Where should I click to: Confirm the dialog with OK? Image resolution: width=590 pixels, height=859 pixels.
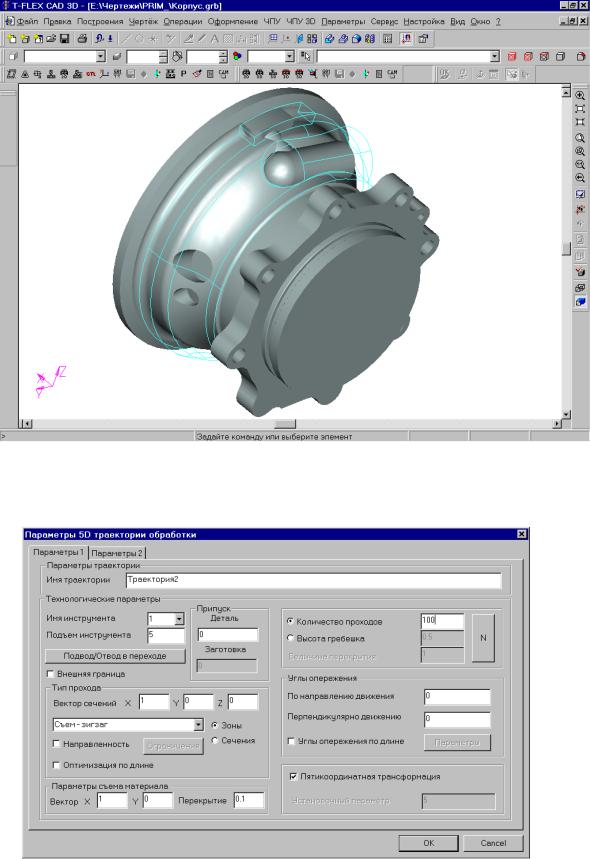click(428, 843)
